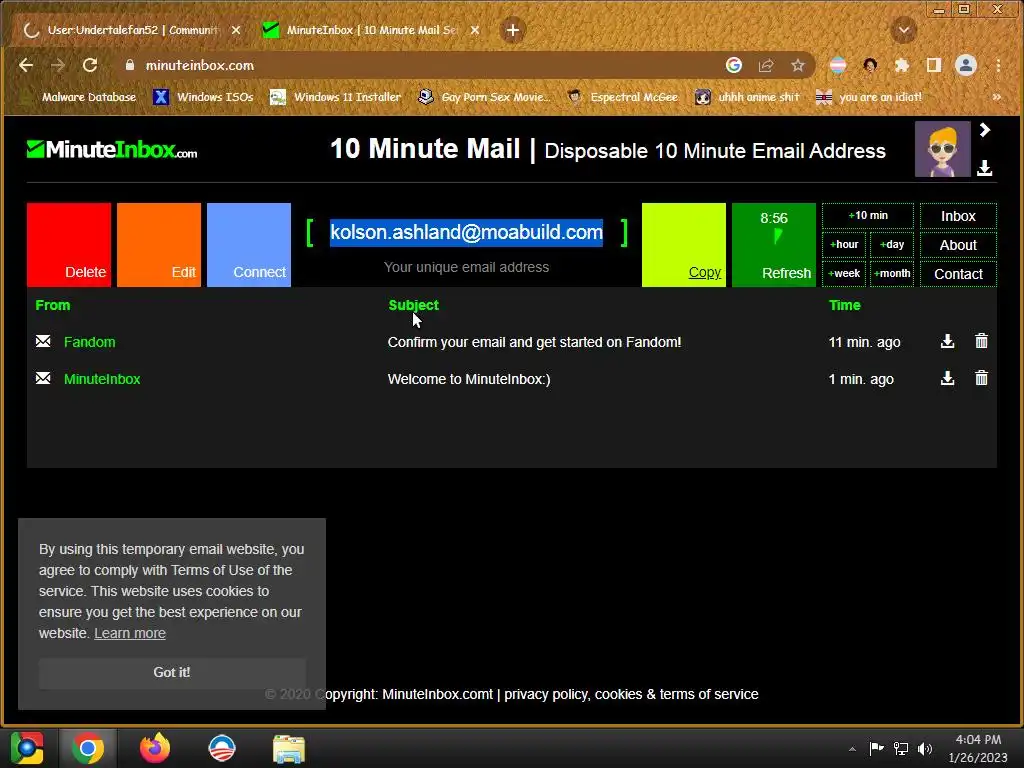
Task: Open the Contact menu item
Action: pyautogui.click(x=958, y=274)
